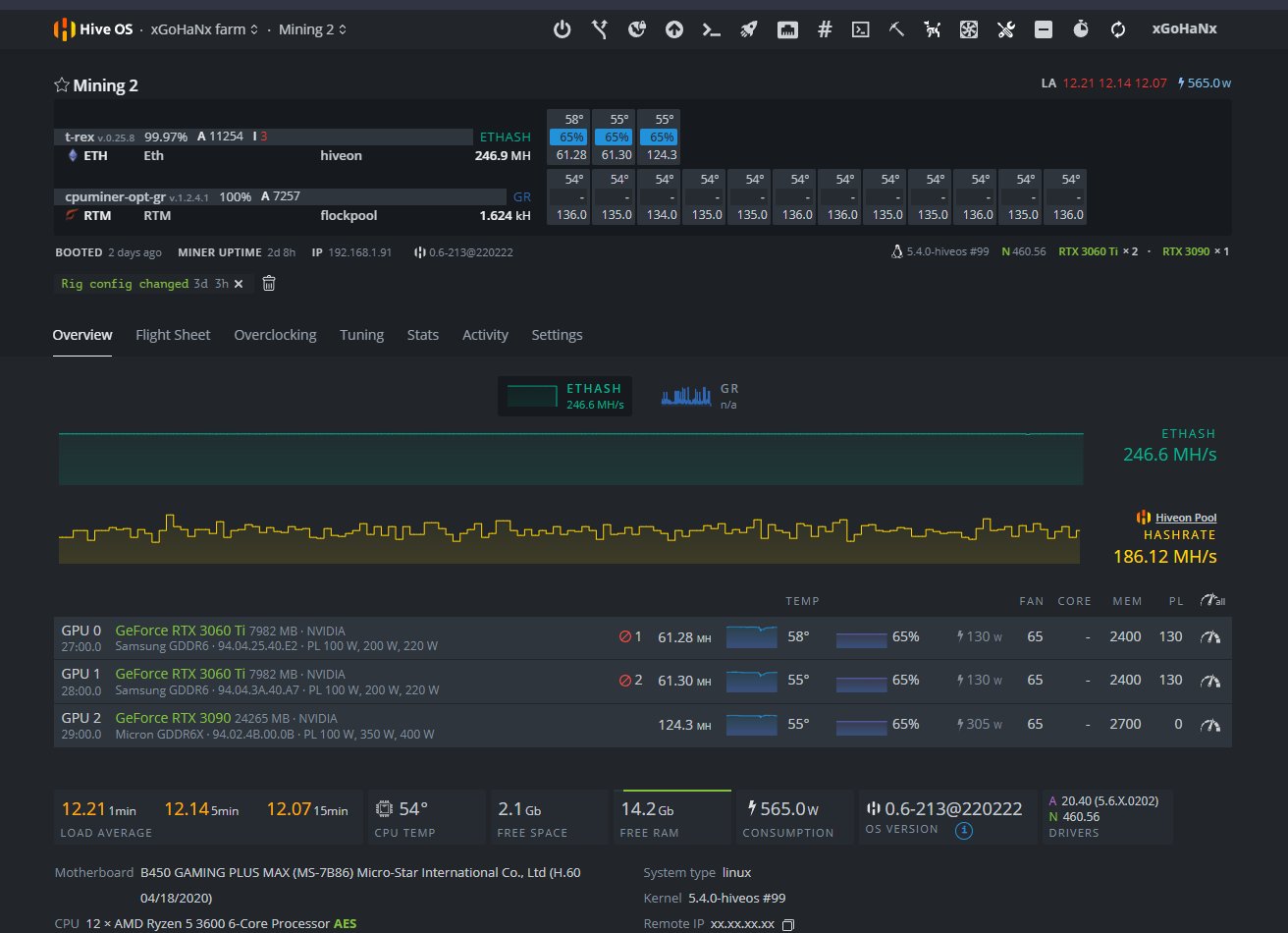The image size is (1288, 933).
Task: Open the Hiveon Pool link
Action: [x=1185, y=518]
